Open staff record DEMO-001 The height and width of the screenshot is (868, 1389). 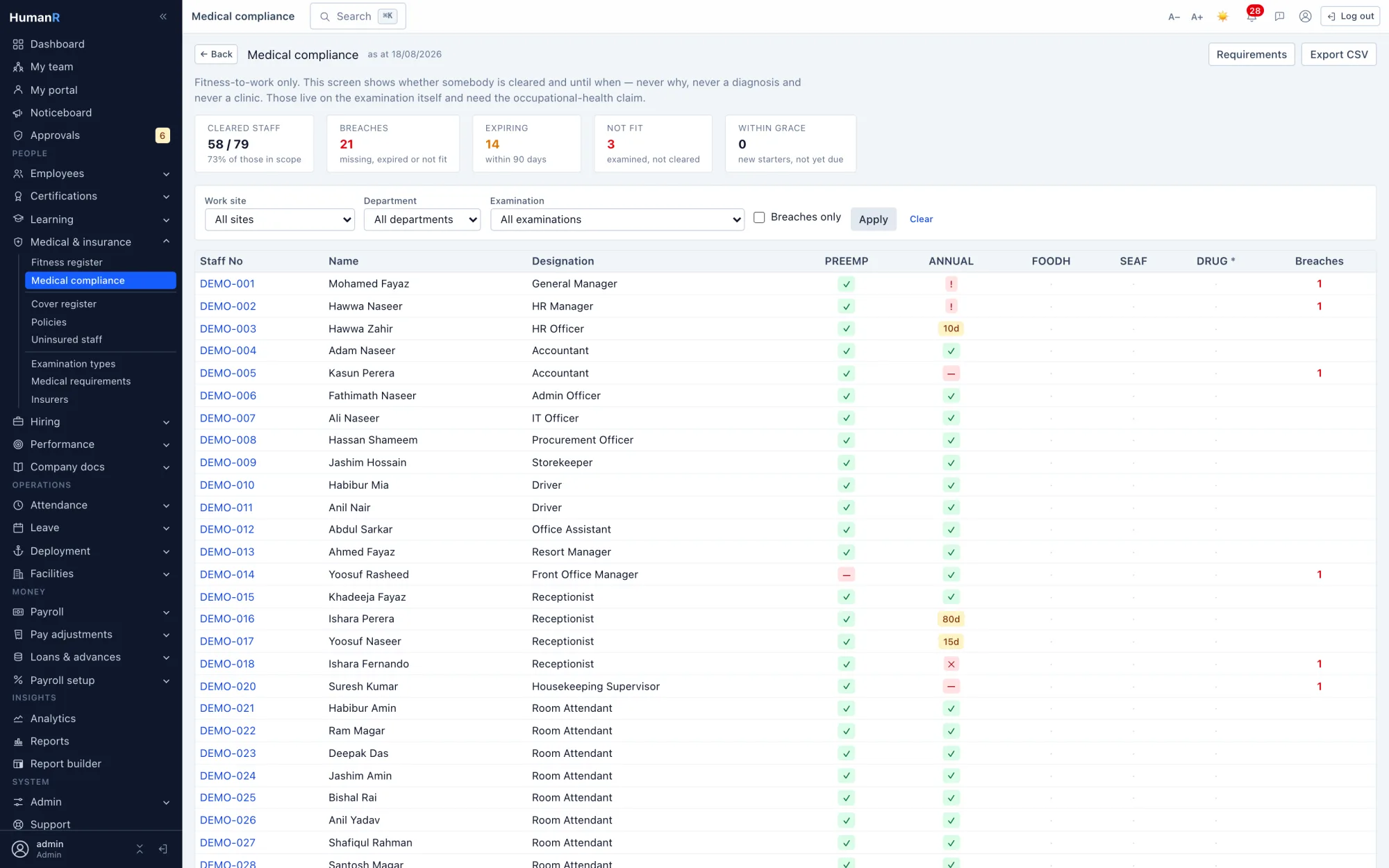click(227, 283)
